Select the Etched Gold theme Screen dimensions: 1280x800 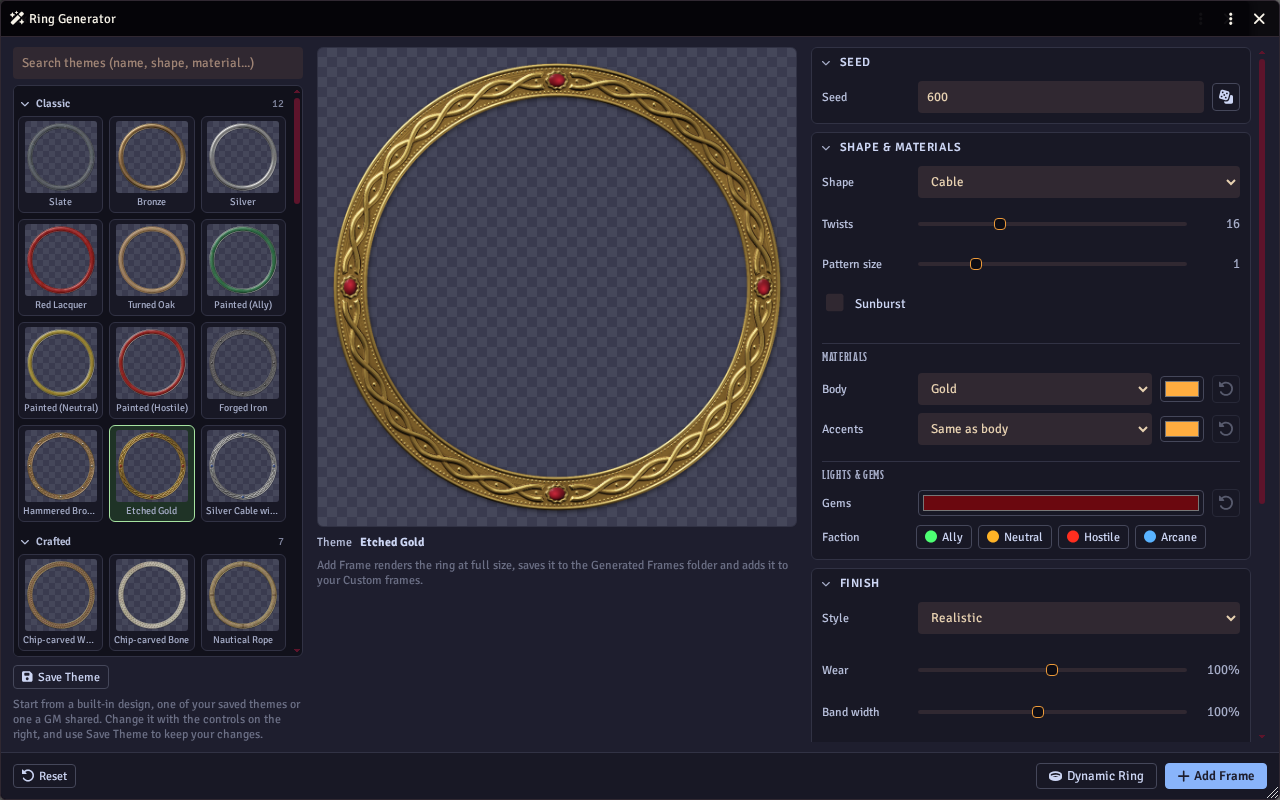pos(152,473)
